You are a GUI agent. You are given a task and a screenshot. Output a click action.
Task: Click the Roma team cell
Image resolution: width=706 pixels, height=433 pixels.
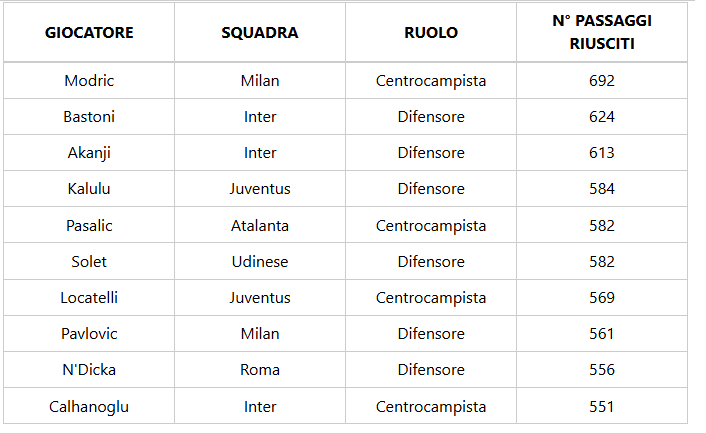tap(260, 370)
